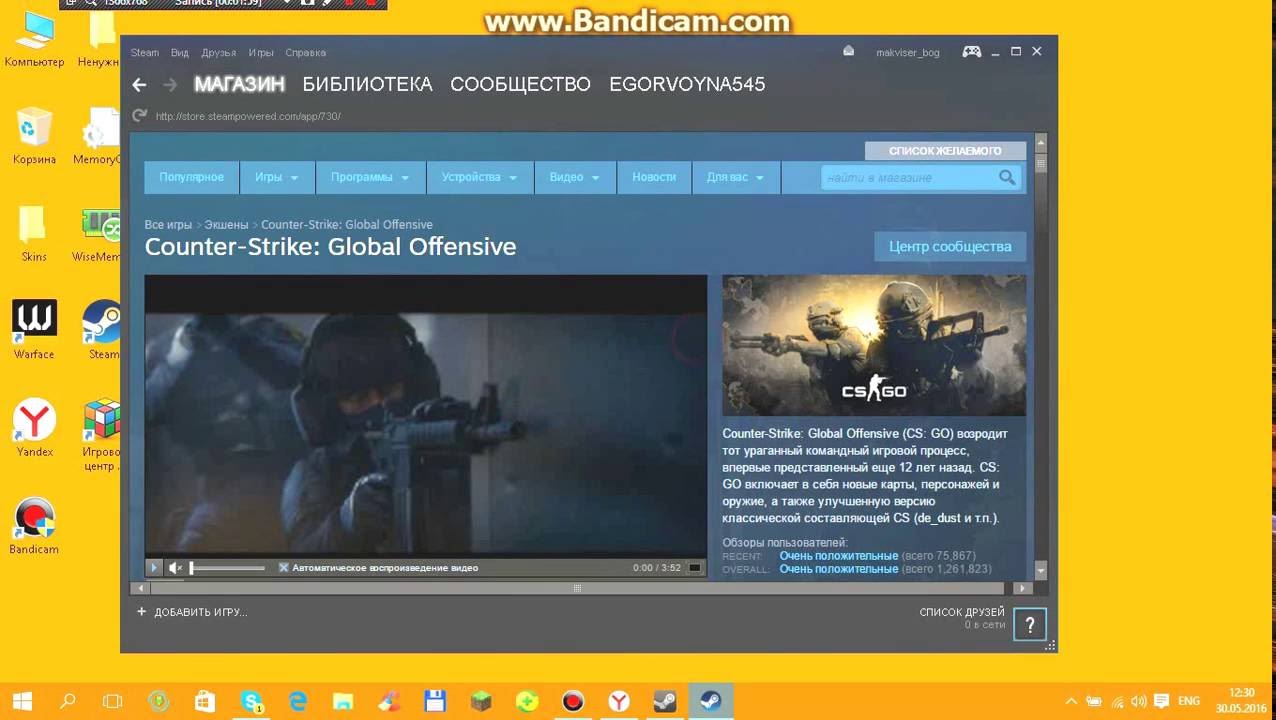Screen dimensions: 1276x720
Task: Open Yandex browser desktop shortcut
Action: [34, 428]
